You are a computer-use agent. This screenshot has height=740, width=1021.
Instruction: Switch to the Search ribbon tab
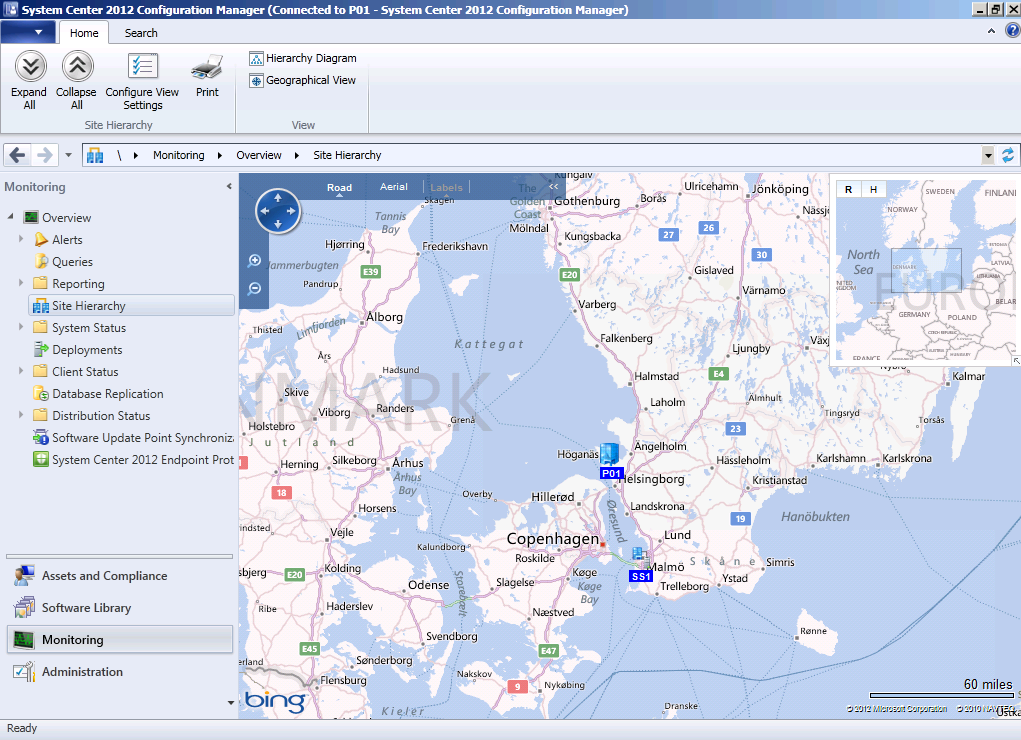point(140,32)
